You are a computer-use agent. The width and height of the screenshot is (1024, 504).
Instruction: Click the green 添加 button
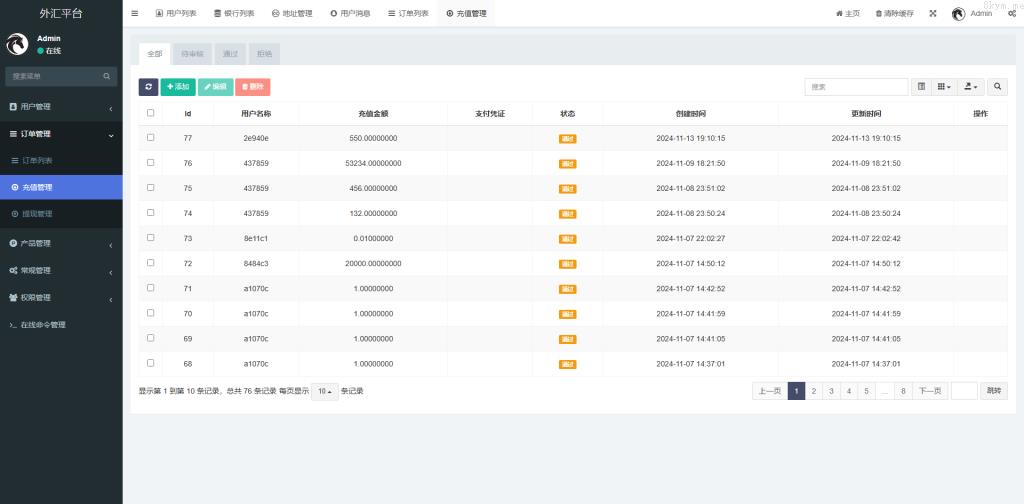178,87
